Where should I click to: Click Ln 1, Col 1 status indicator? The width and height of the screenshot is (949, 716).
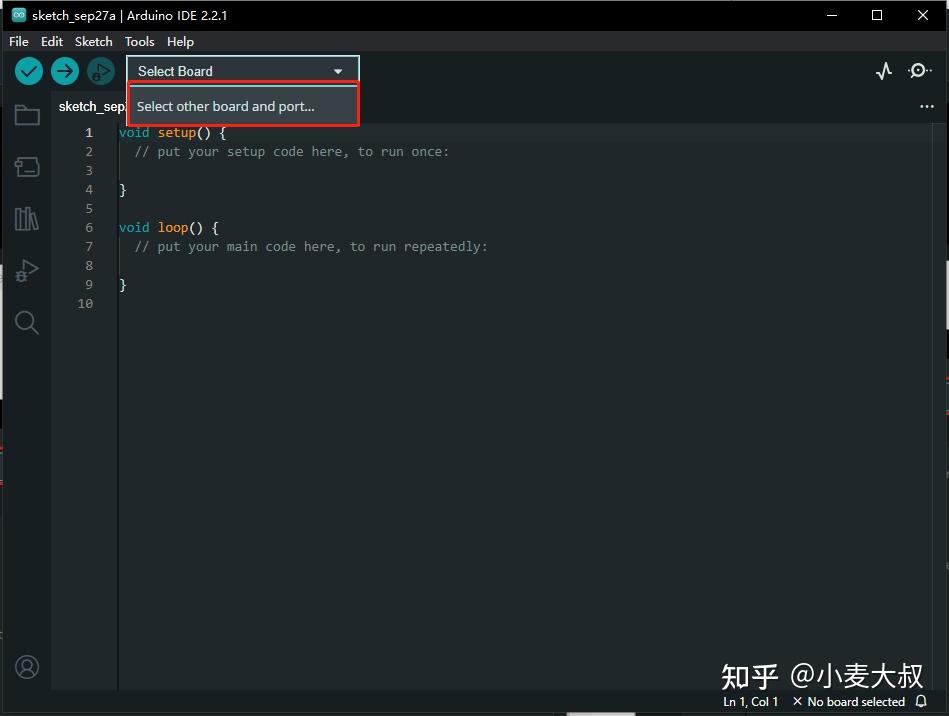[x=749, y=701]
